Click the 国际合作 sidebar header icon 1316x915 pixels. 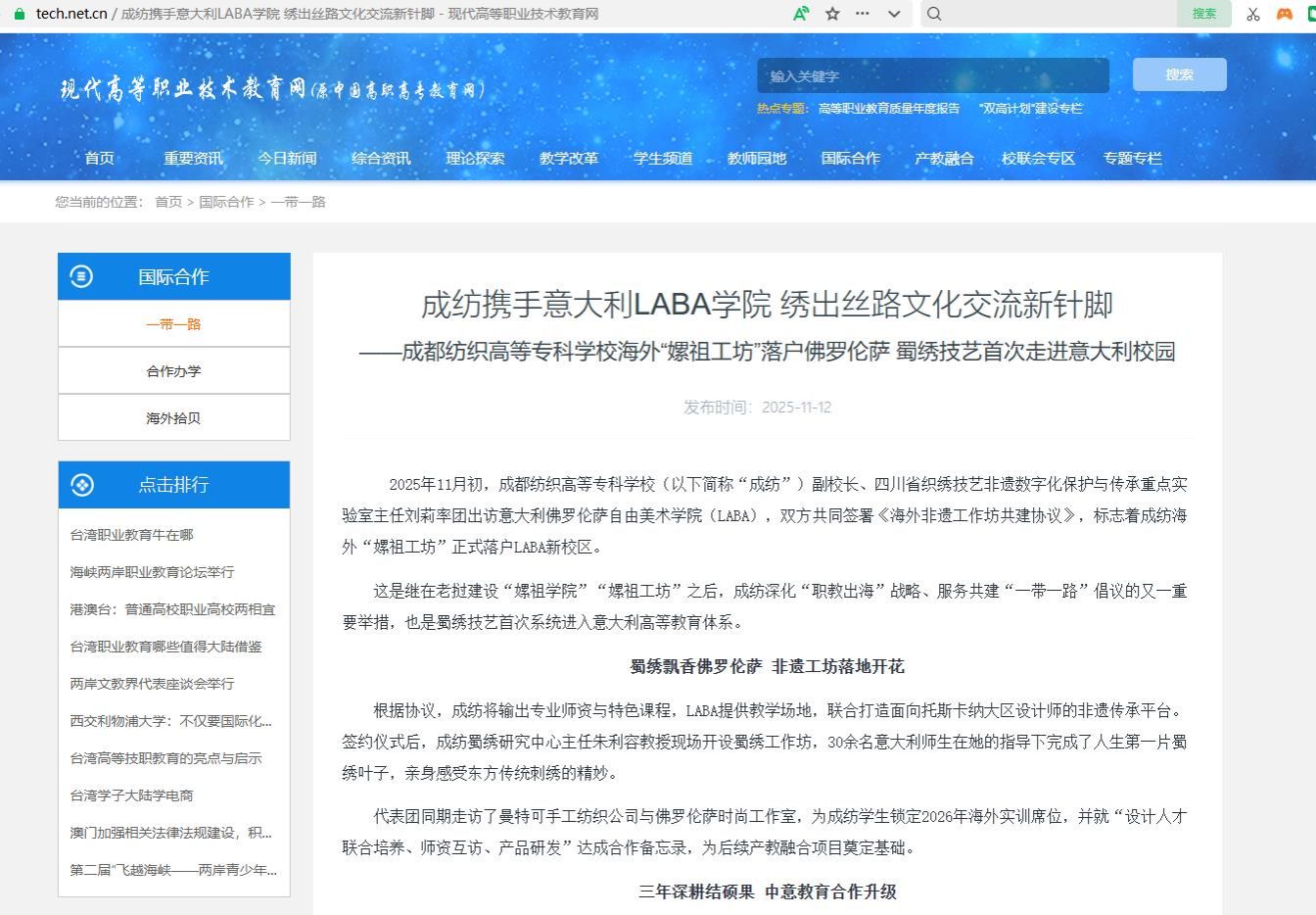tap(81, 276)
